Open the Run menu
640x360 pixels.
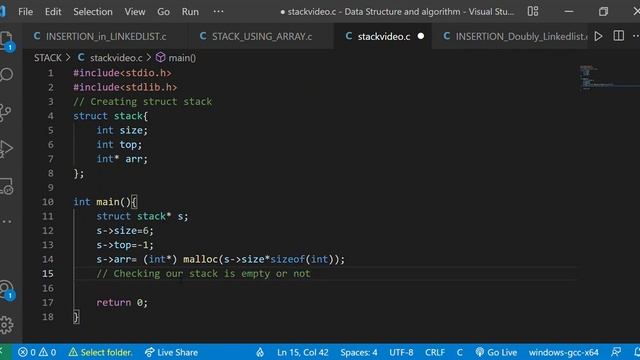pyautogui.click(x=190, y=11)
